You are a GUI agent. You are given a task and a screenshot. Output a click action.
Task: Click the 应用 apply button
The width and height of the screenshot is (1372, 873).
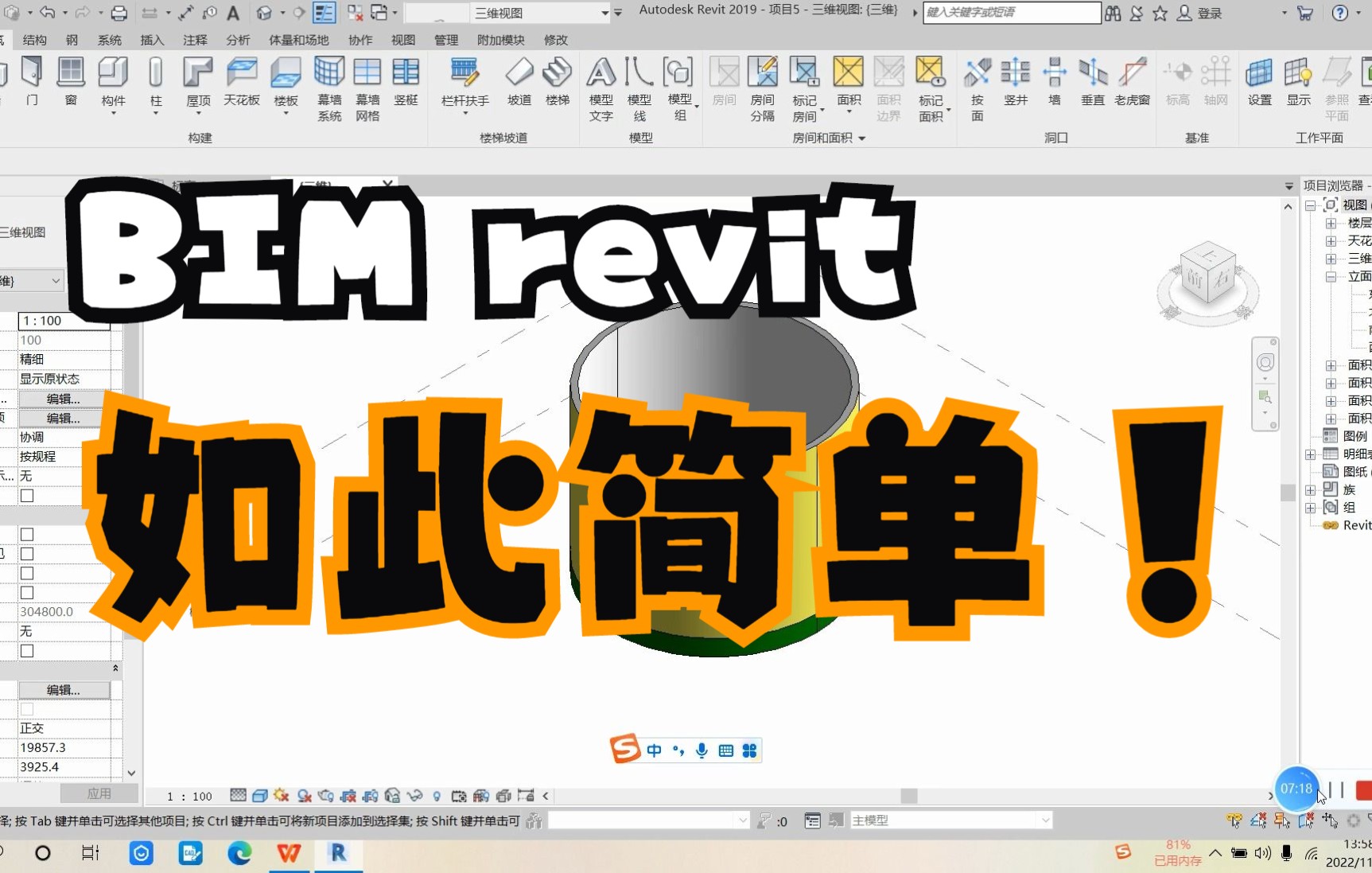99,793
